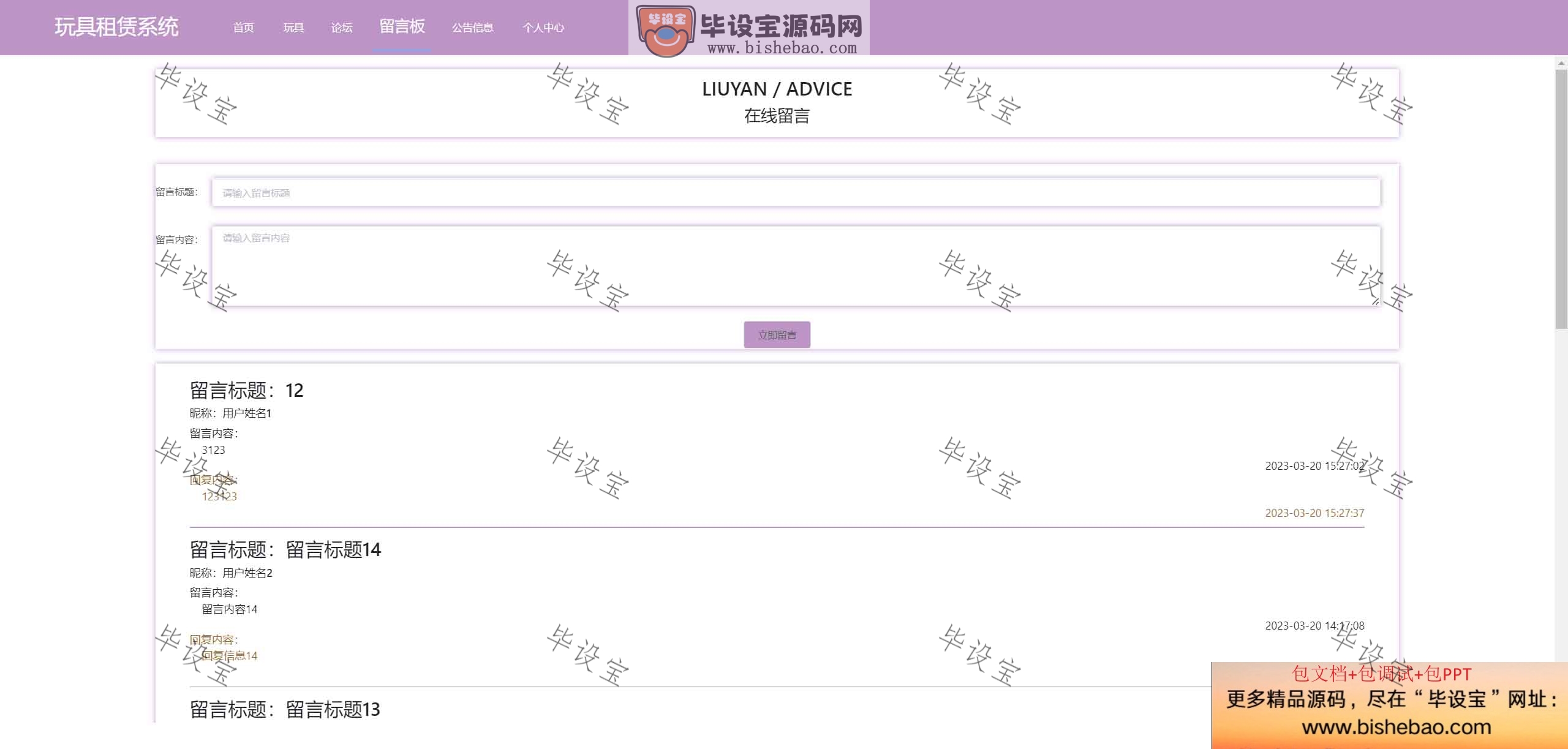Viewport: 1568px width, 749px height.
Task: Open 个人中心 menu item
Action: tap(543, 28)
